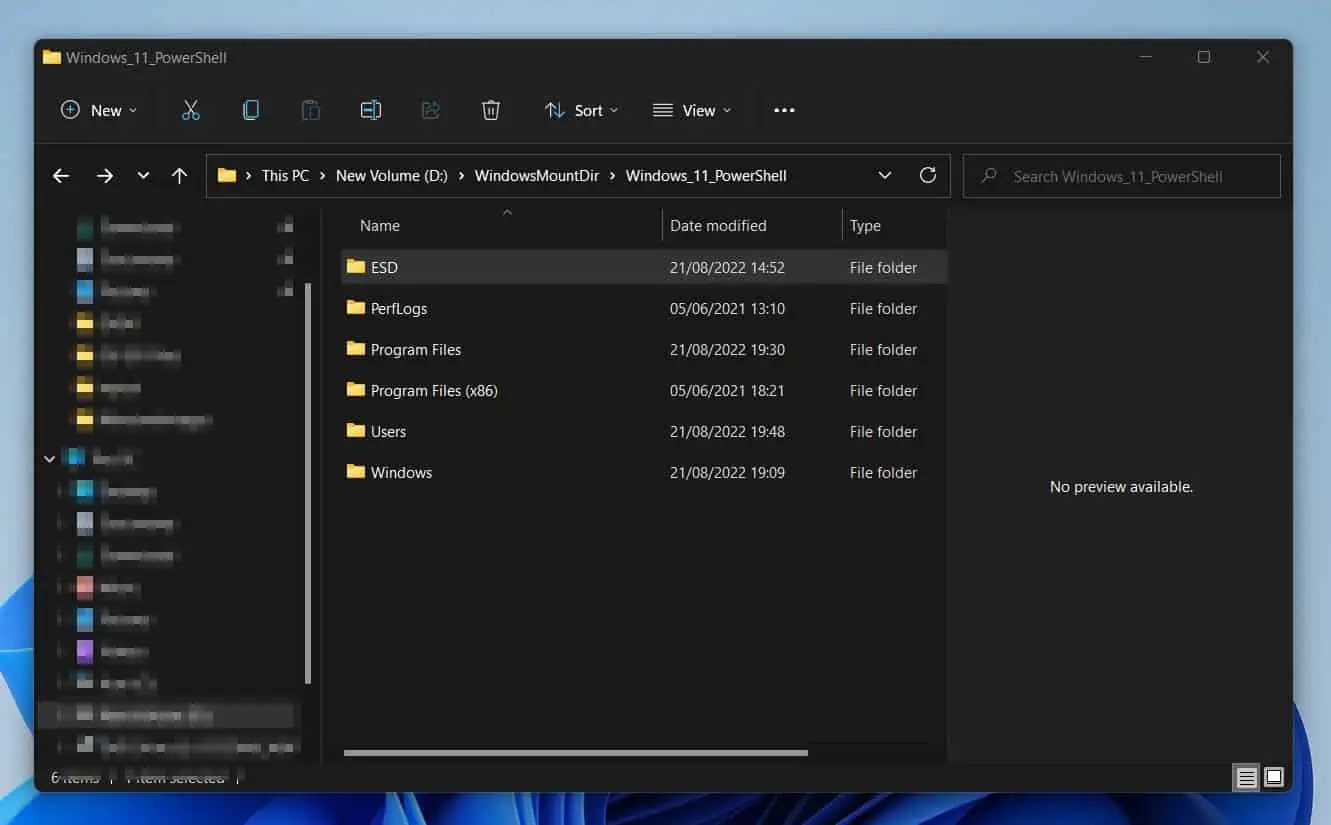The width and height of the screenshot is (1331, 825).
Task: Click the window title Windows_11_PowerShell
Action: click(146, 58)
